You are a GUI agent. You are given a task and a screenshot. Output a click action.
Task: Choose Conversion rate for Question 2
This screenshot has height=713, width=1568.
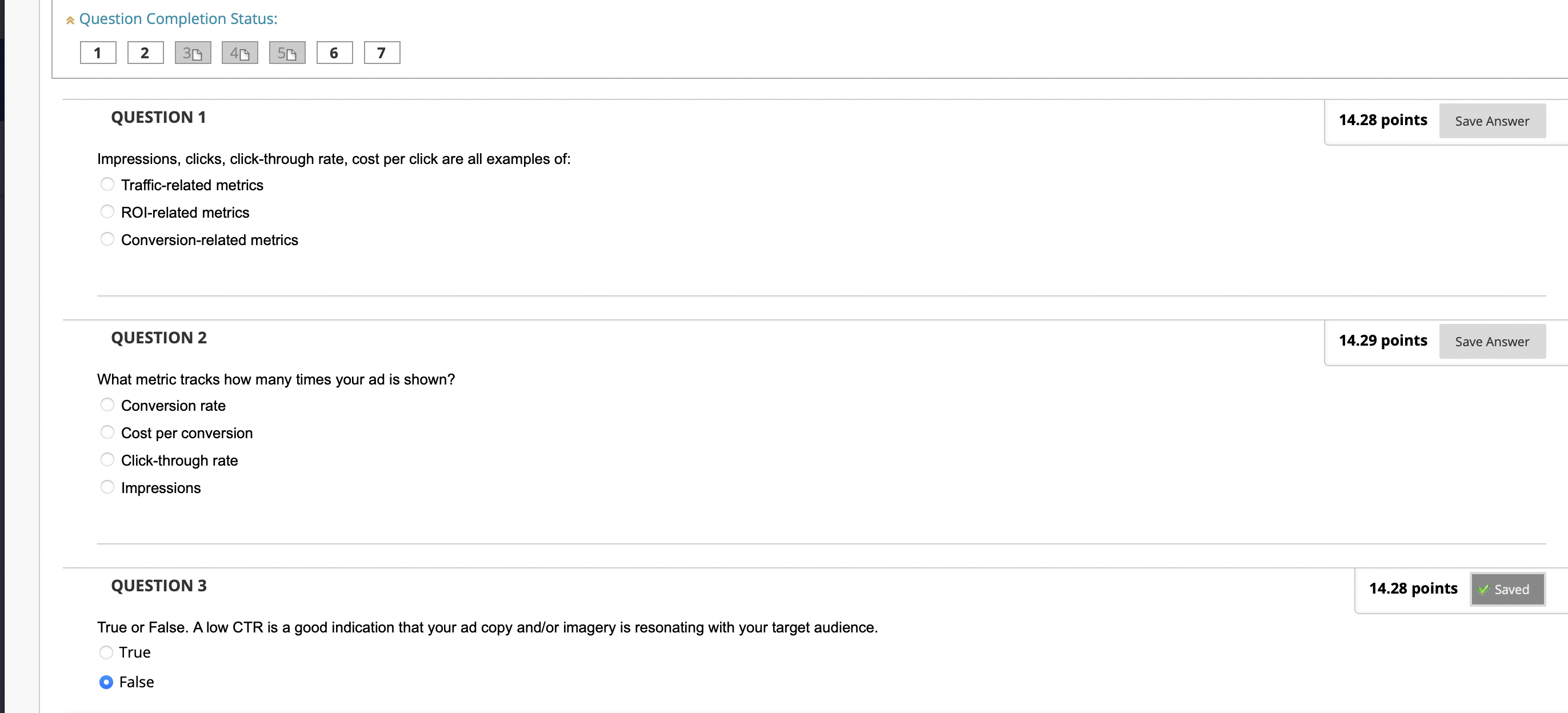coord(107,404)
